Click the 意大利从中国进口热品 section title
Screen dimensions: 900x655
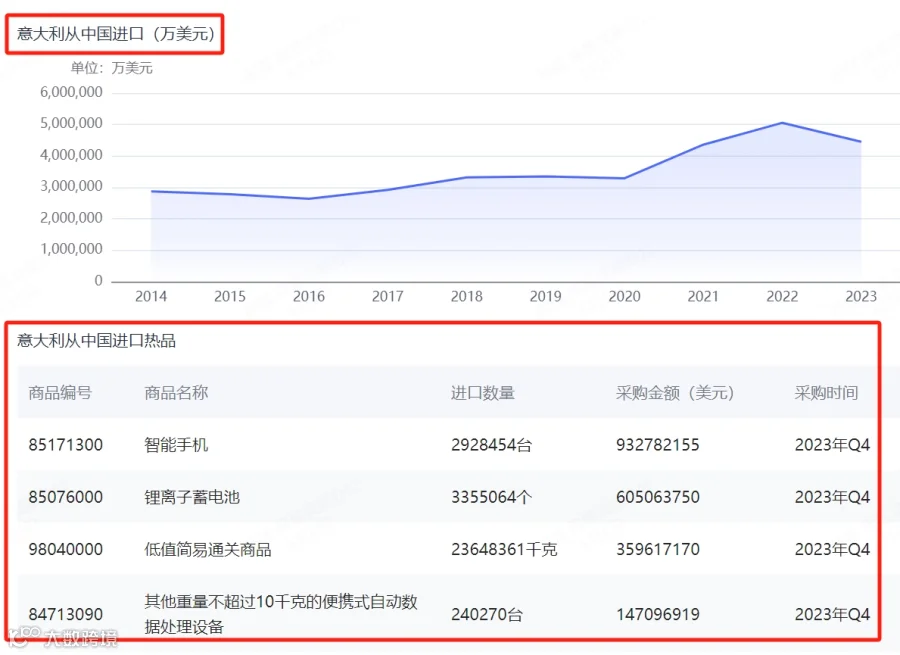[x=96, y=340]
